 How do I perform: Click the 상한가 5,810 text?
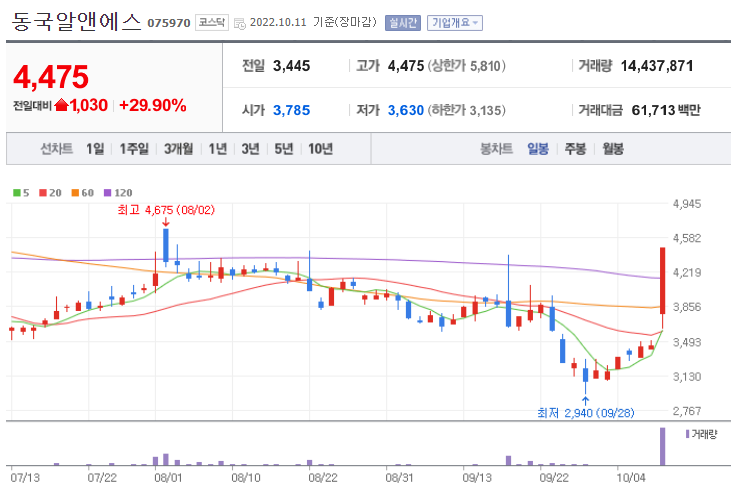pyautogui.click(x=466, y=66)
